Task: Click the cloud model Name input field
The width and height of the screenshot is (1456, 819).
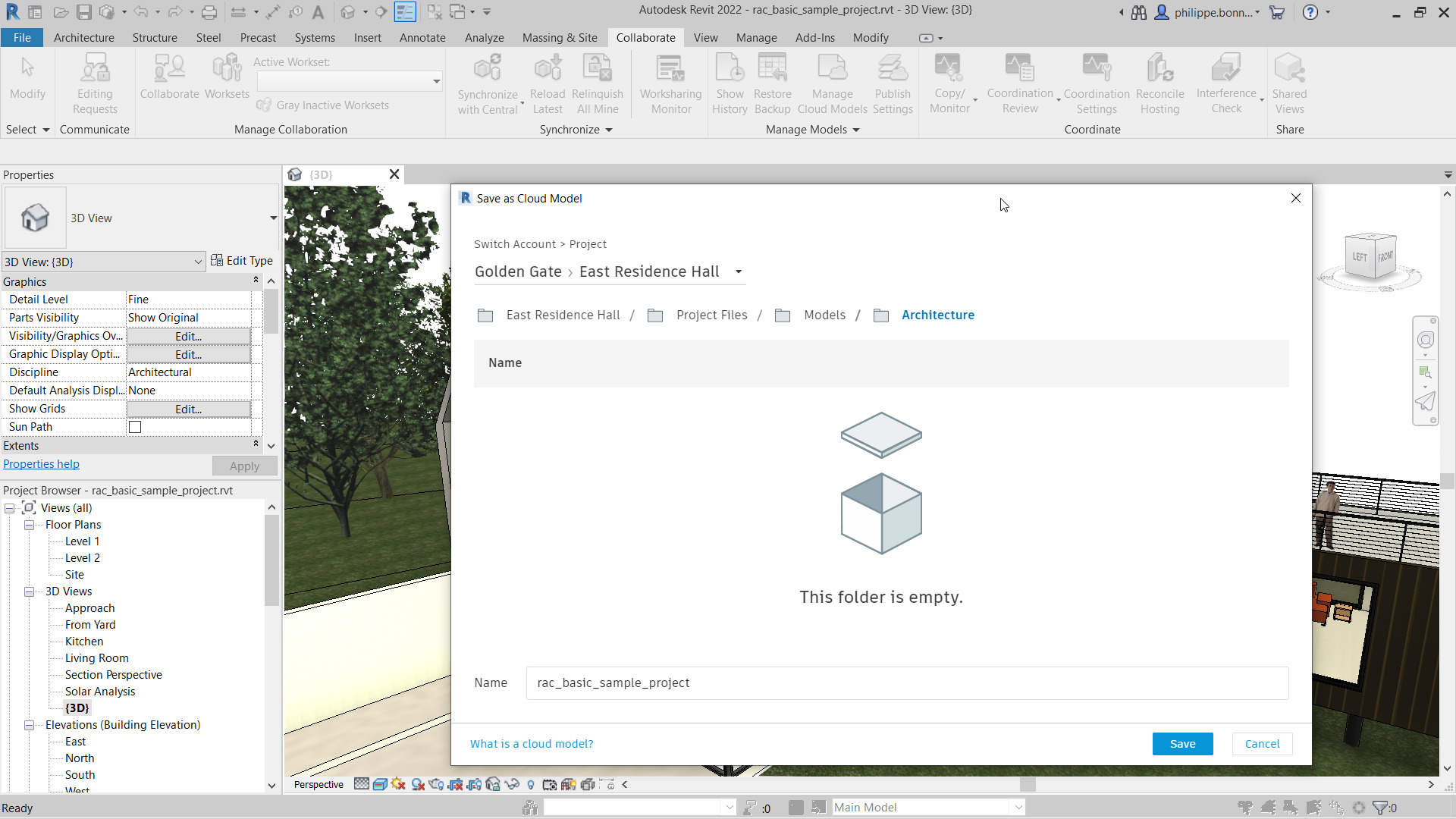Action: tap(907, 683)
